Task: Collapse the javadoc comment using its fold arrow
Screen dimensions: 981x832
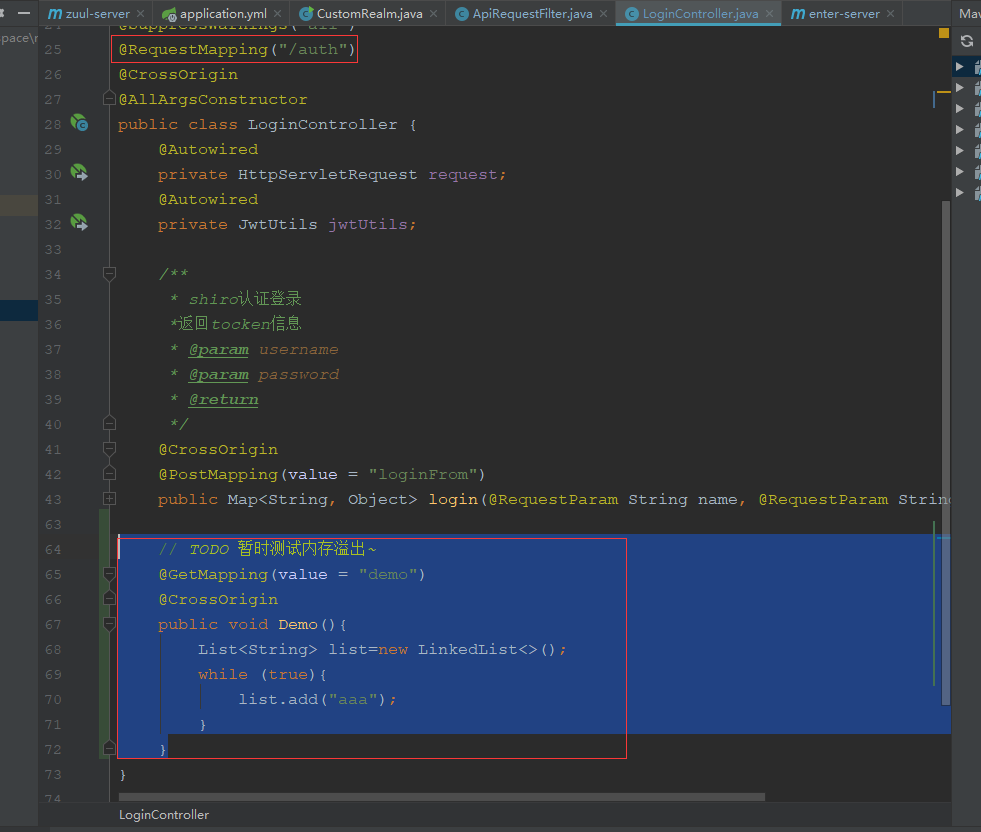Action: (x=108, y=274)
